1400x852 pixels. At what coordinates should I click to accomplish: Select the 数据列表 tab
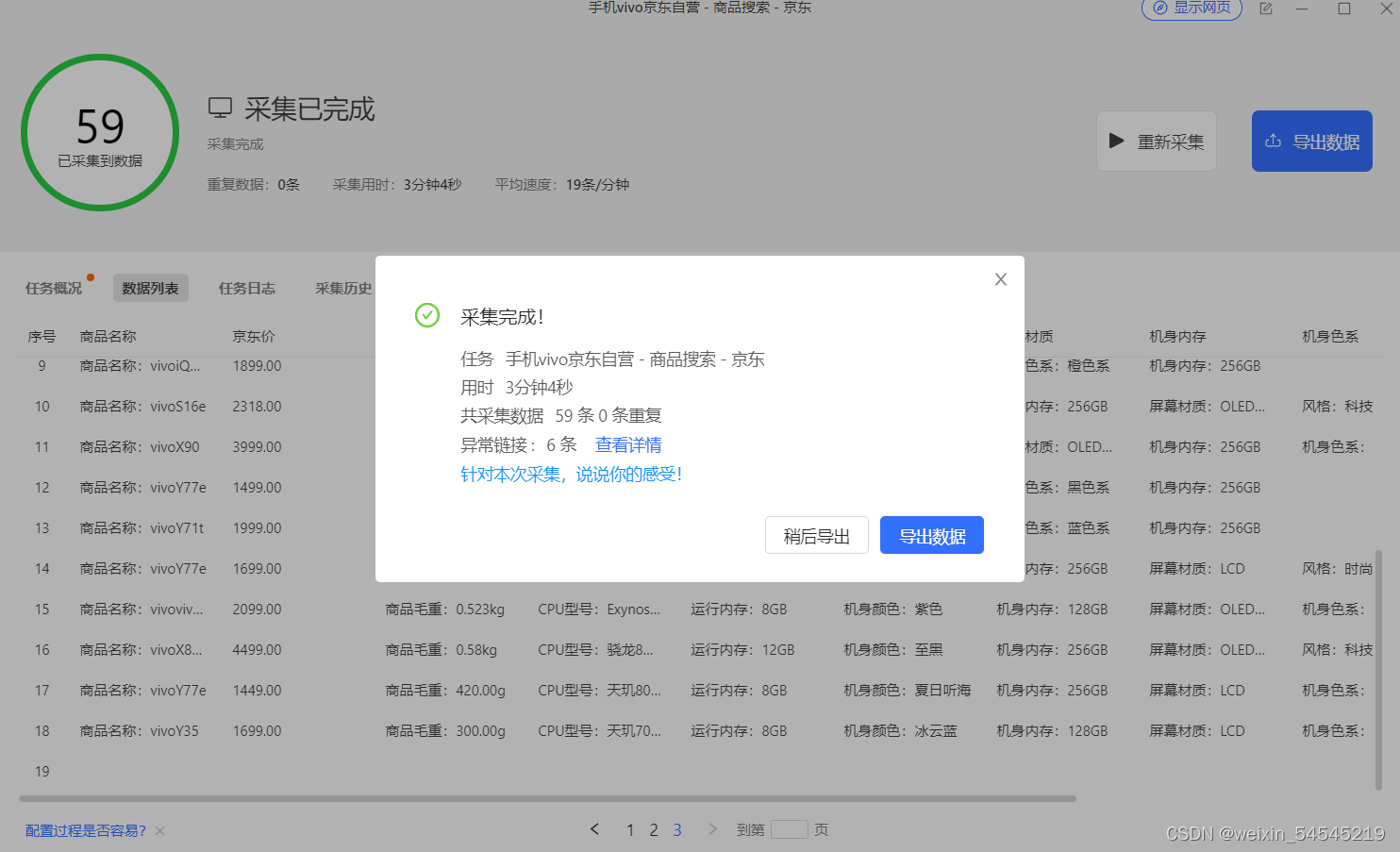tap(151, 288)
